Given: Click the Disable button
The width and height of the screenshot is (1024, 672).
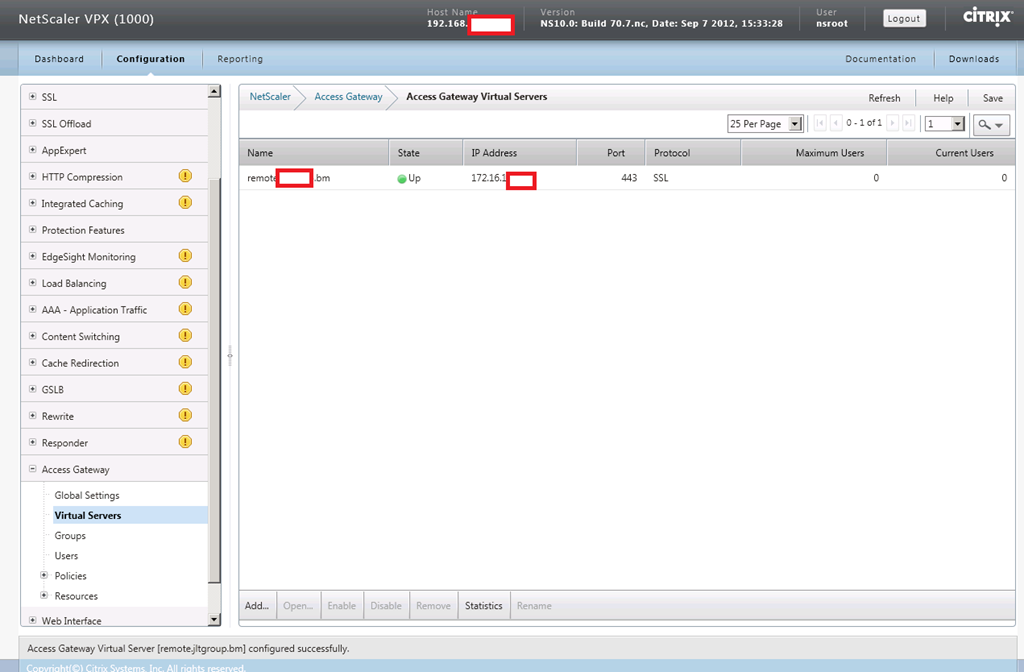Looking at the screenshot, I should point(386,606).
